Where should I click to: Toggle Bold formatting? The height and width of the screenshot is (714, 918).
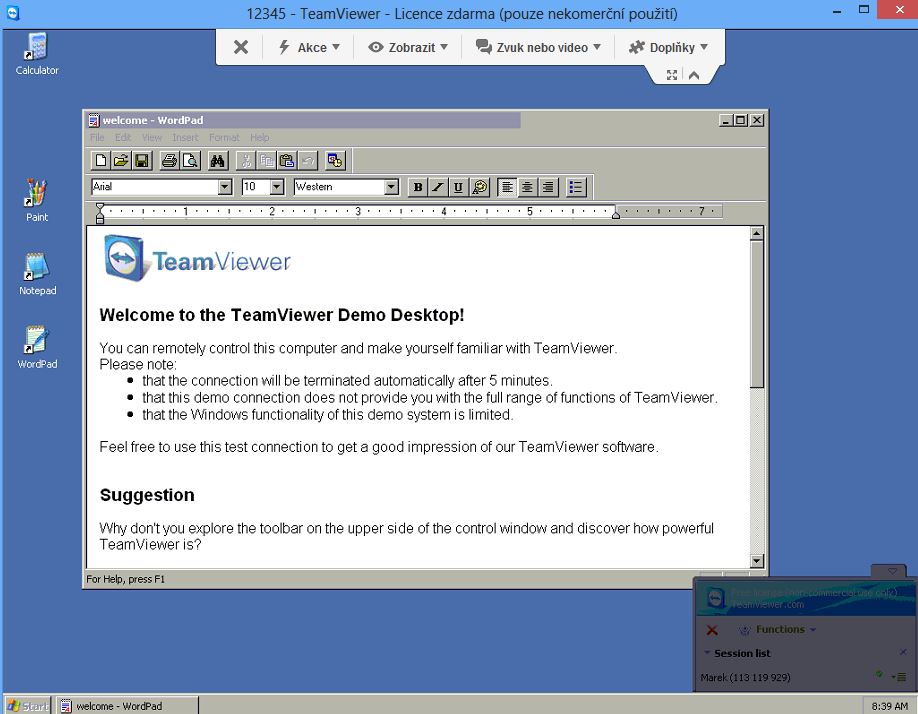[x=417, y=187]
